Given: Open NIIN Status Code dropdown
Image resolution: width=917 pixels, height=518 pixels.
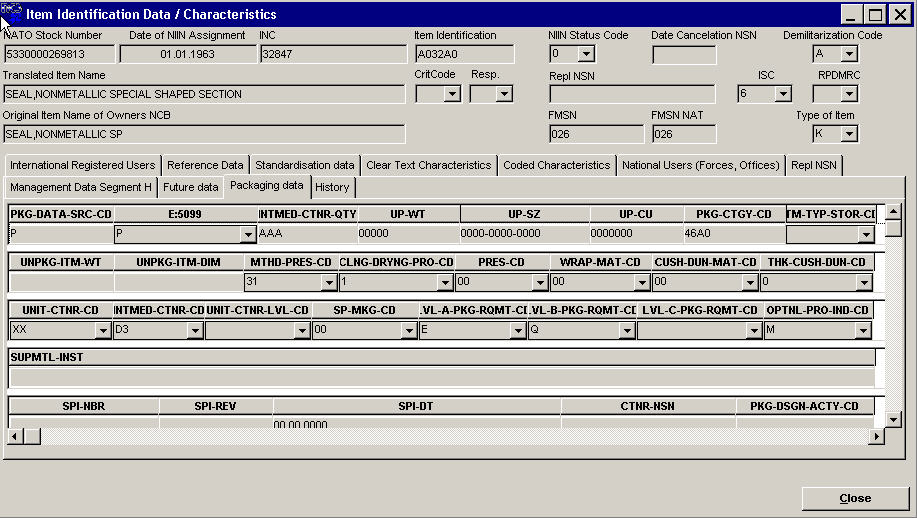Looking at the screenshot, I should [x=586, y=54].
